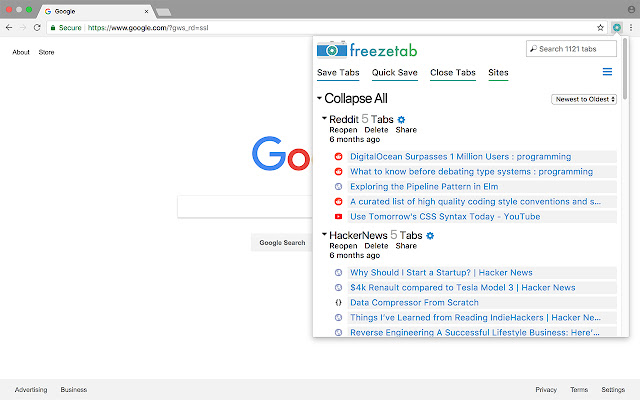
Task: Open DigitalOcean Surpasses 1 Million Users link
Action: click(x=460, y=157)
